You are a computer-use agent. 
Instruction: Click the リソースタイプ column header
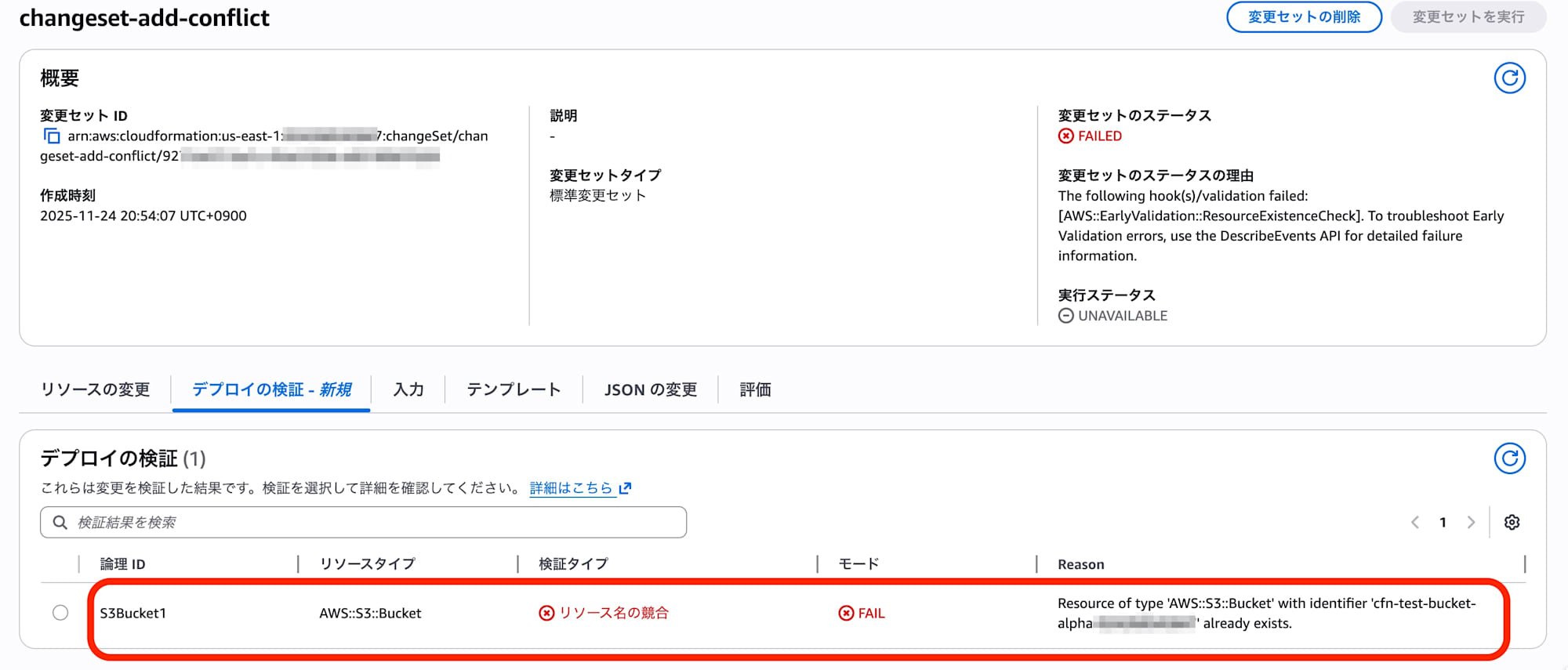click(367, 564)
